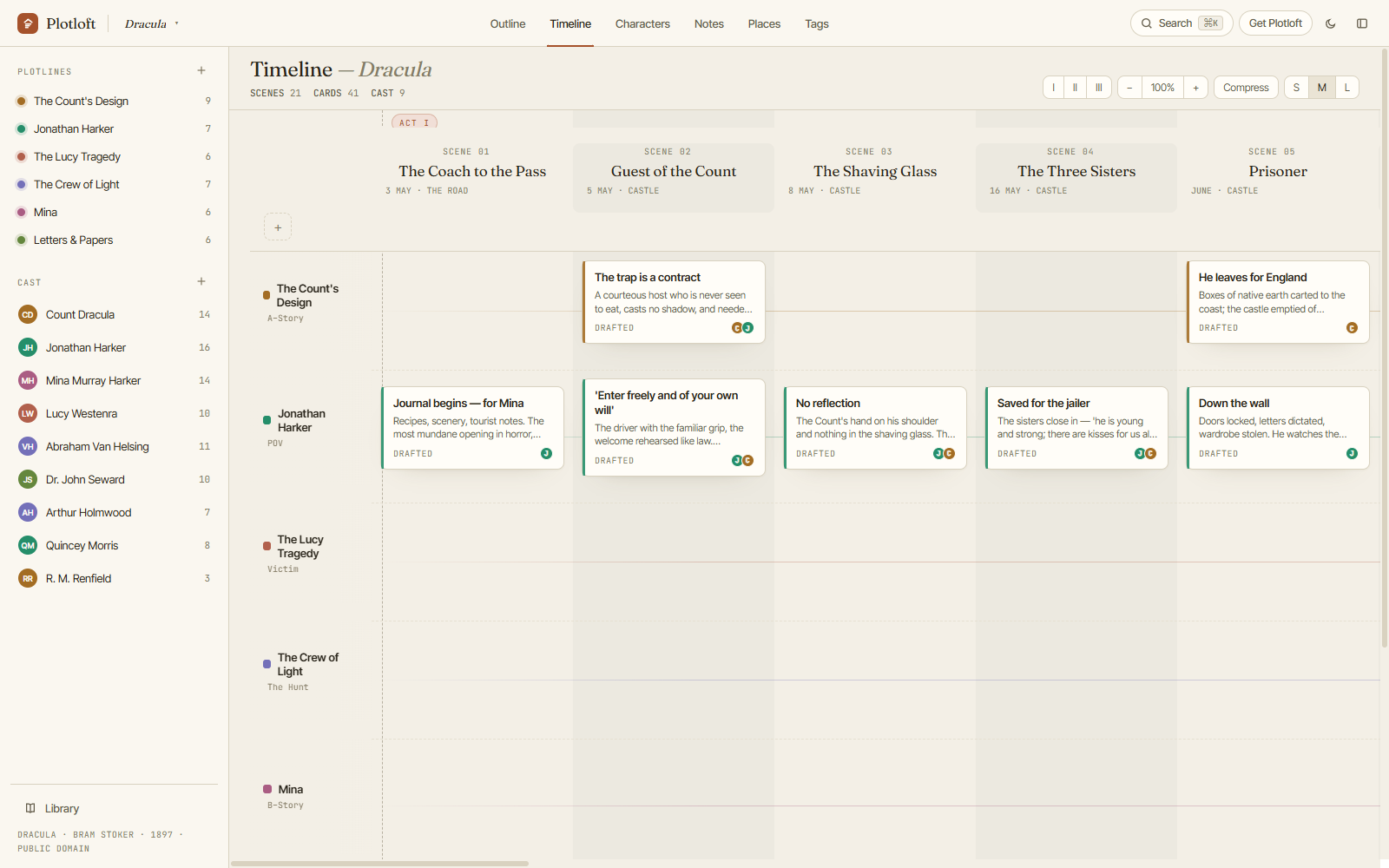Click the horizontal timeline scrollbar

click(x=379, y=864)
